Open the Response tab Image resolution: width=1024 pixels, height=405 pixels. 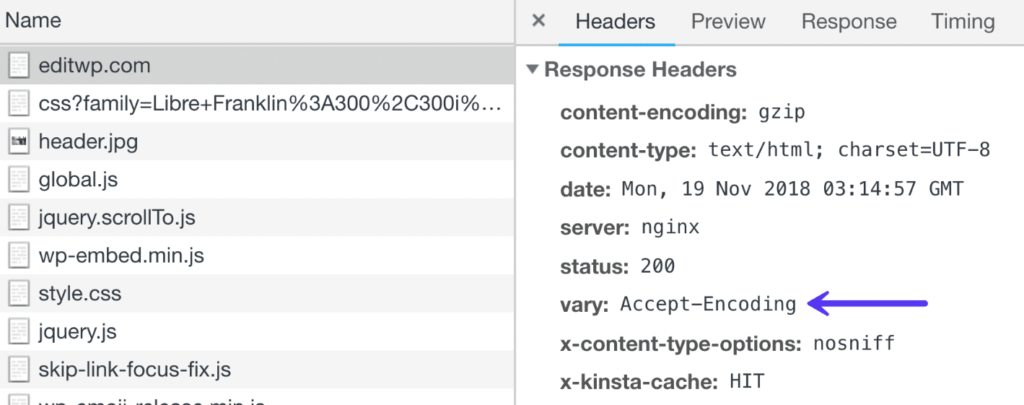point(848,21)
